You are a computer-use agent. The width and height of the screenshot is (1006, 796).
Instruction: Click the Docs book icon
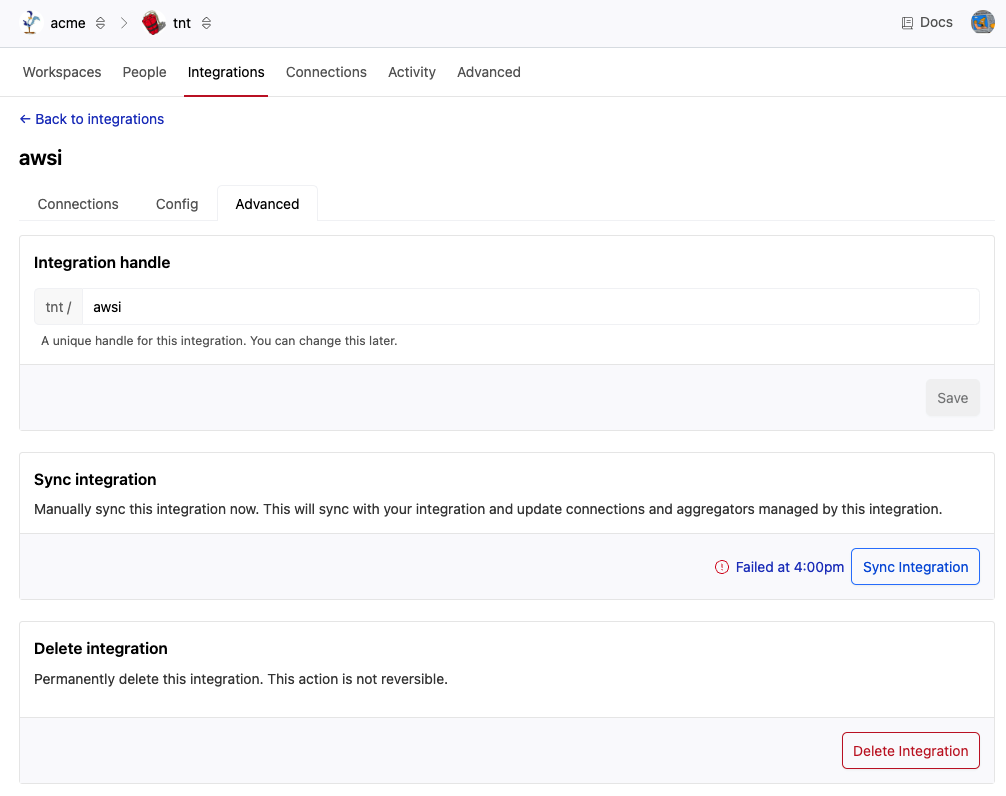(907, 23)
